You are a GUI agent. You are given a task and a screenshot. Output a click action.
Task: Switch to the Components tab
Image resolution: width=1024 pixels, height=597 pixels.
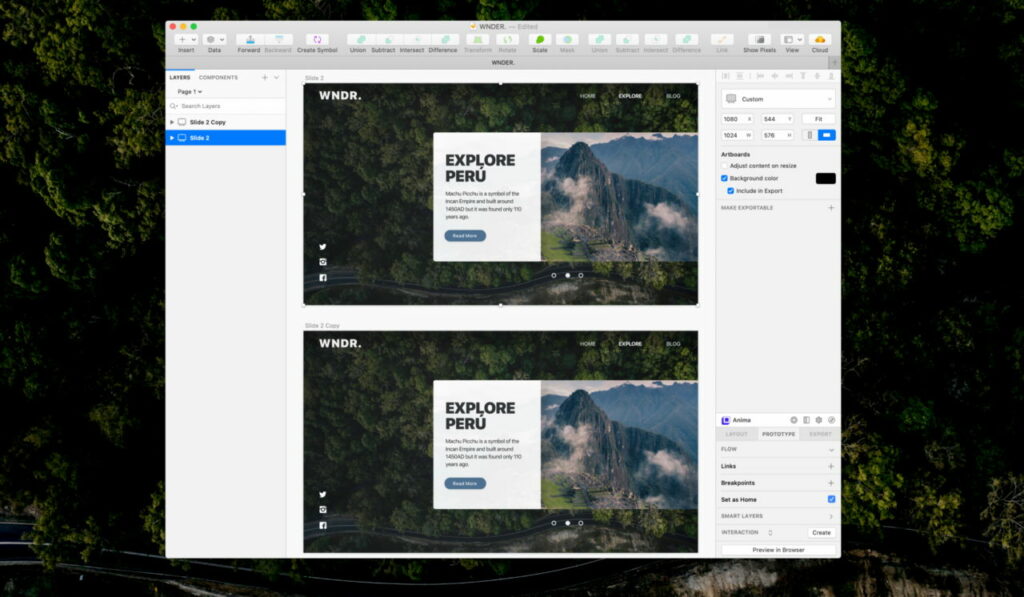[x=218, y=77]
